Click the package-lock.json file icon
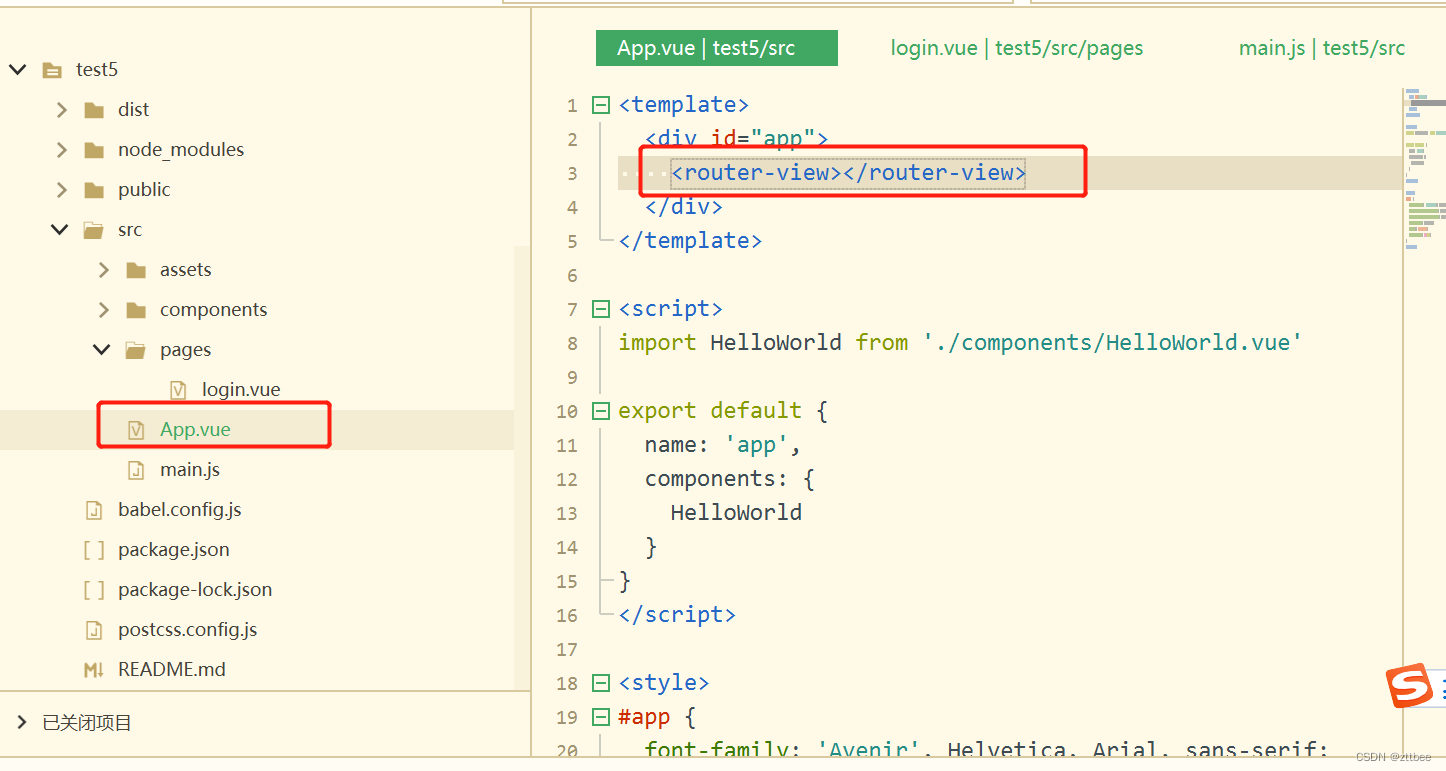1446x771 pixels. [94, 590]
